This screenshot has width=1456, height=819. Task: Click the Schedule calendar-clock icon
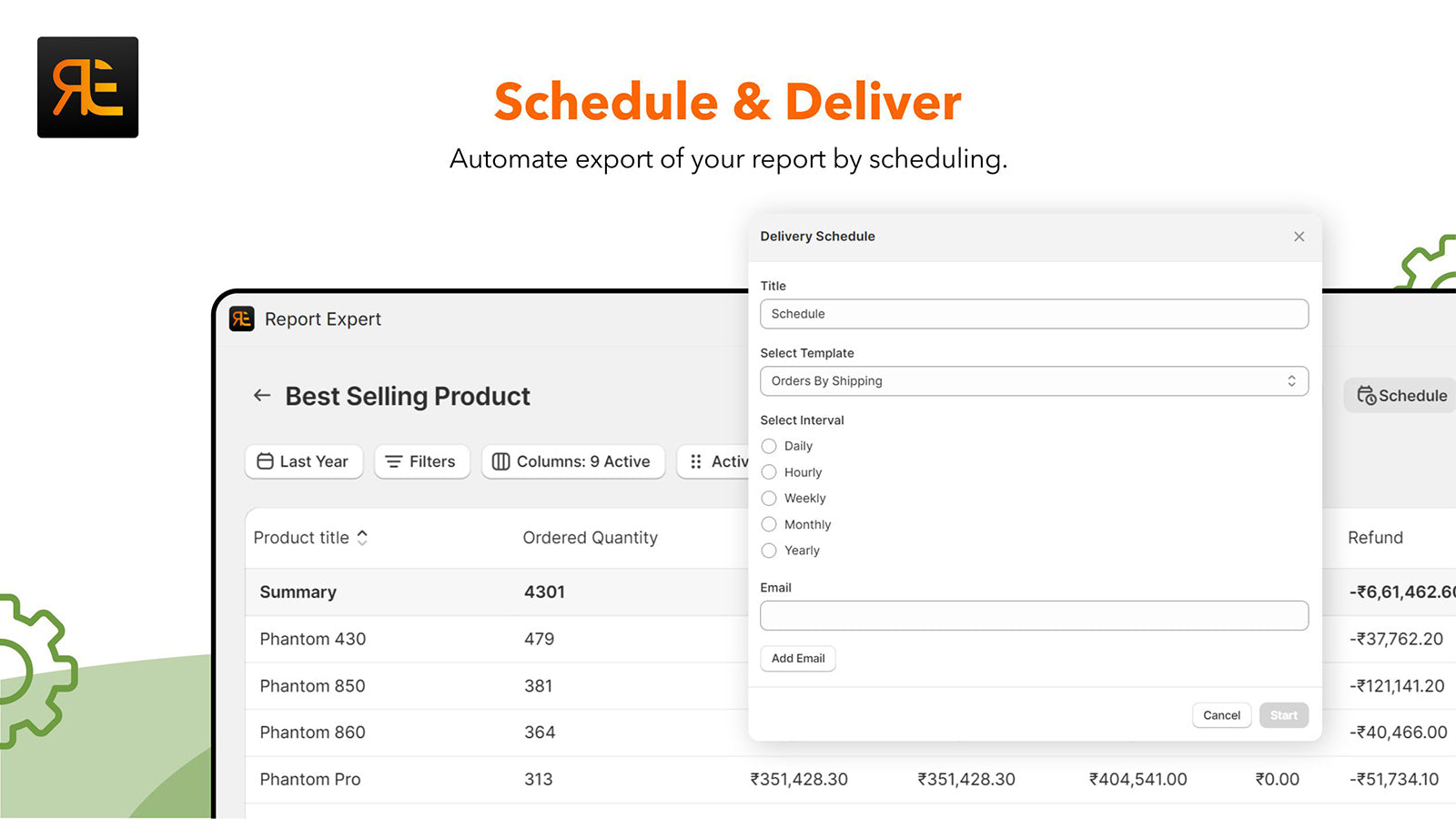1366,395
